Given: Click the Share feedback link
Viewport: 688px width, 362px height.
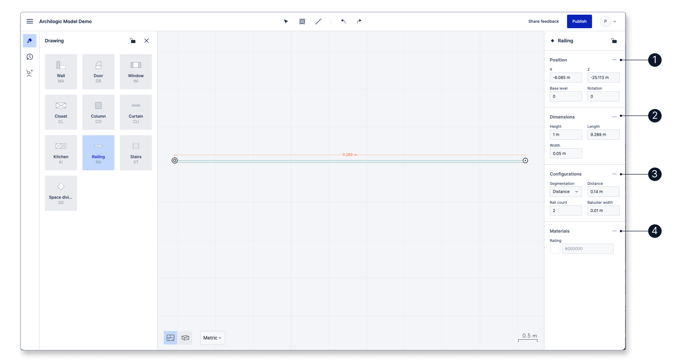Looking at the screenshot, I should pyautogui.click(x=543, y=21).
